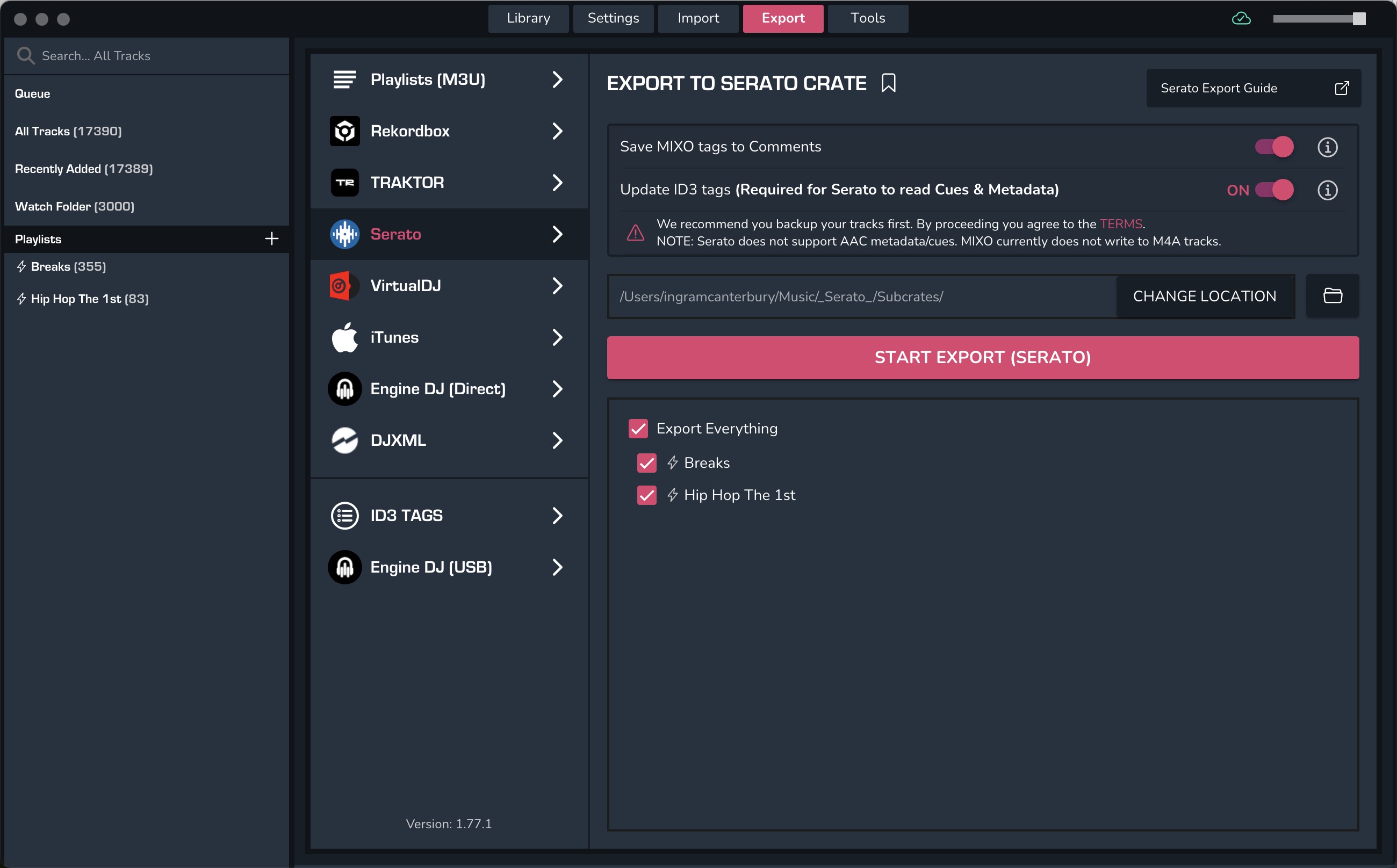Click the Rekordbox logo icon
The width and height of the screenshot is (1397, 868).
point(344,131)
